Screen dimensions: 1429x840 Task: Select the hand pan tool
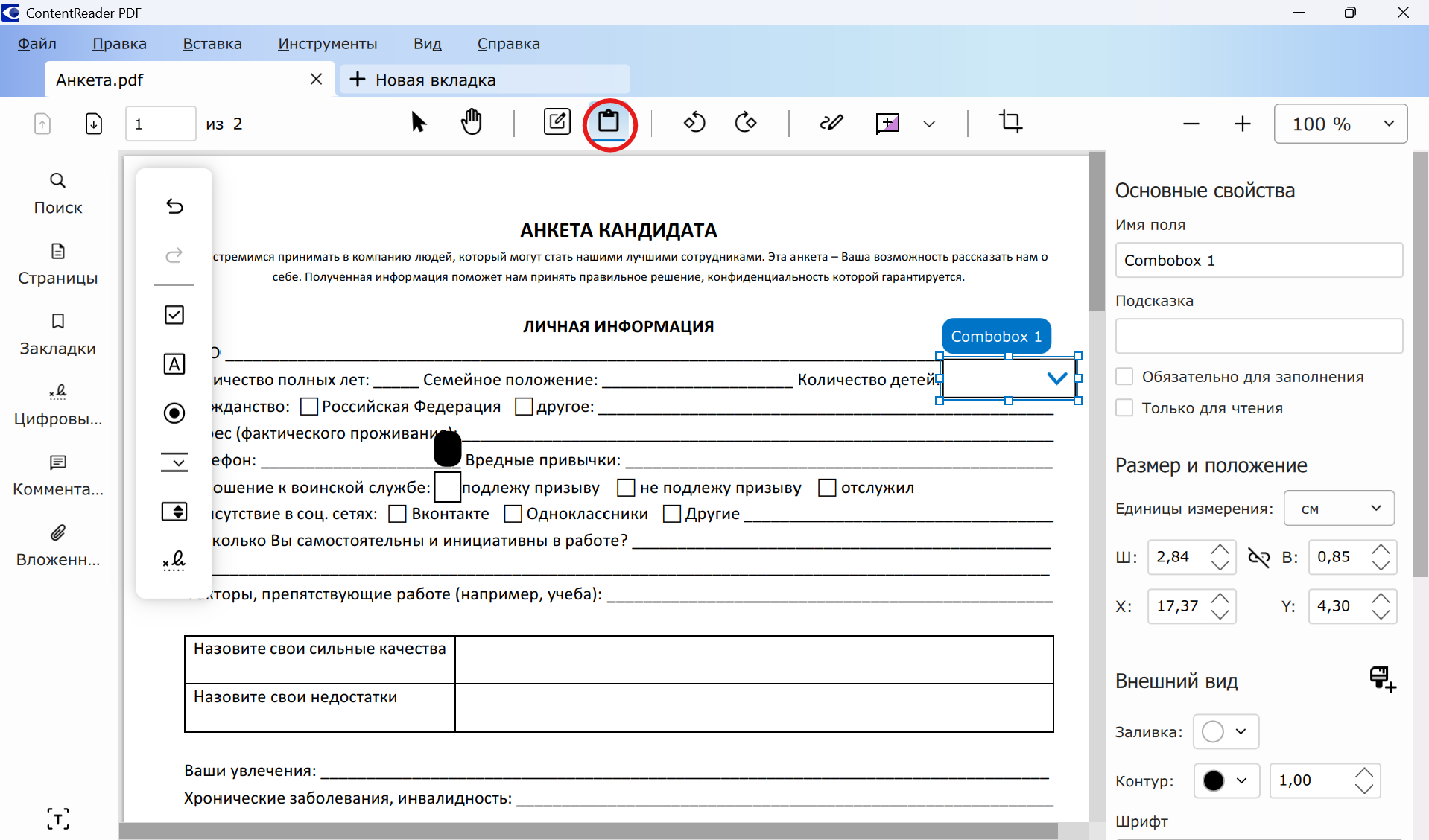click(x=471, y=122)
